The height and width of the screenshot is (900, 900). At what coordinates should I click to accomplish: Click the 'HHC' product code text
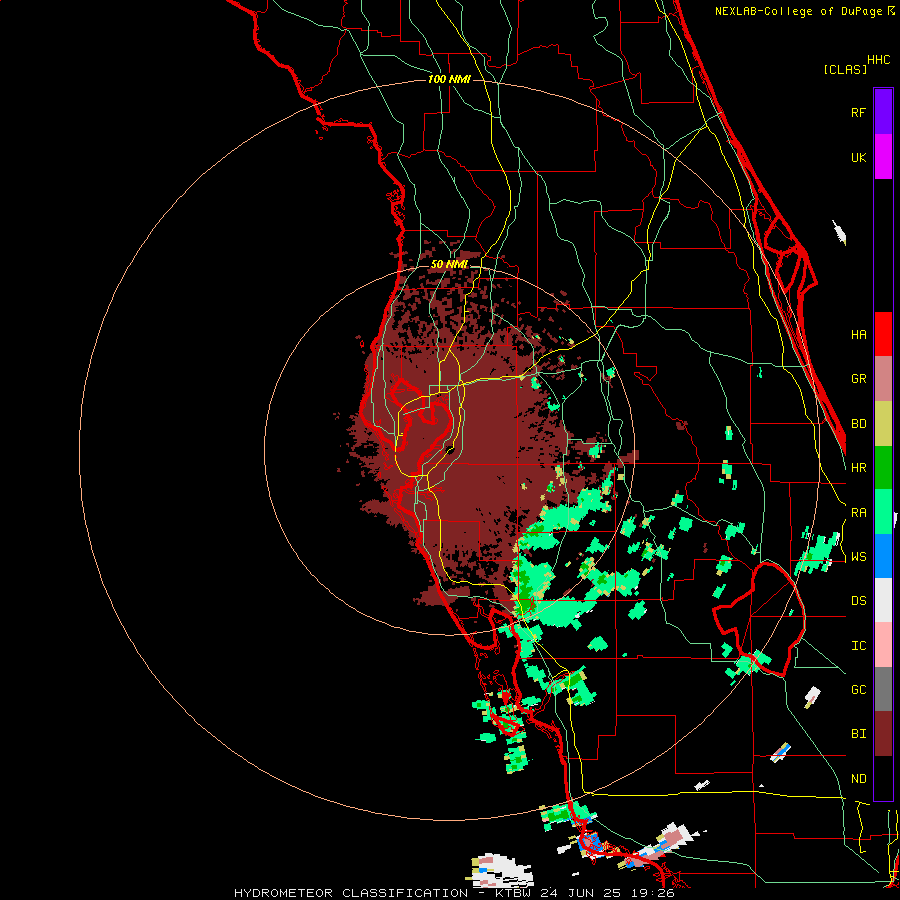[x=878, y=60]
